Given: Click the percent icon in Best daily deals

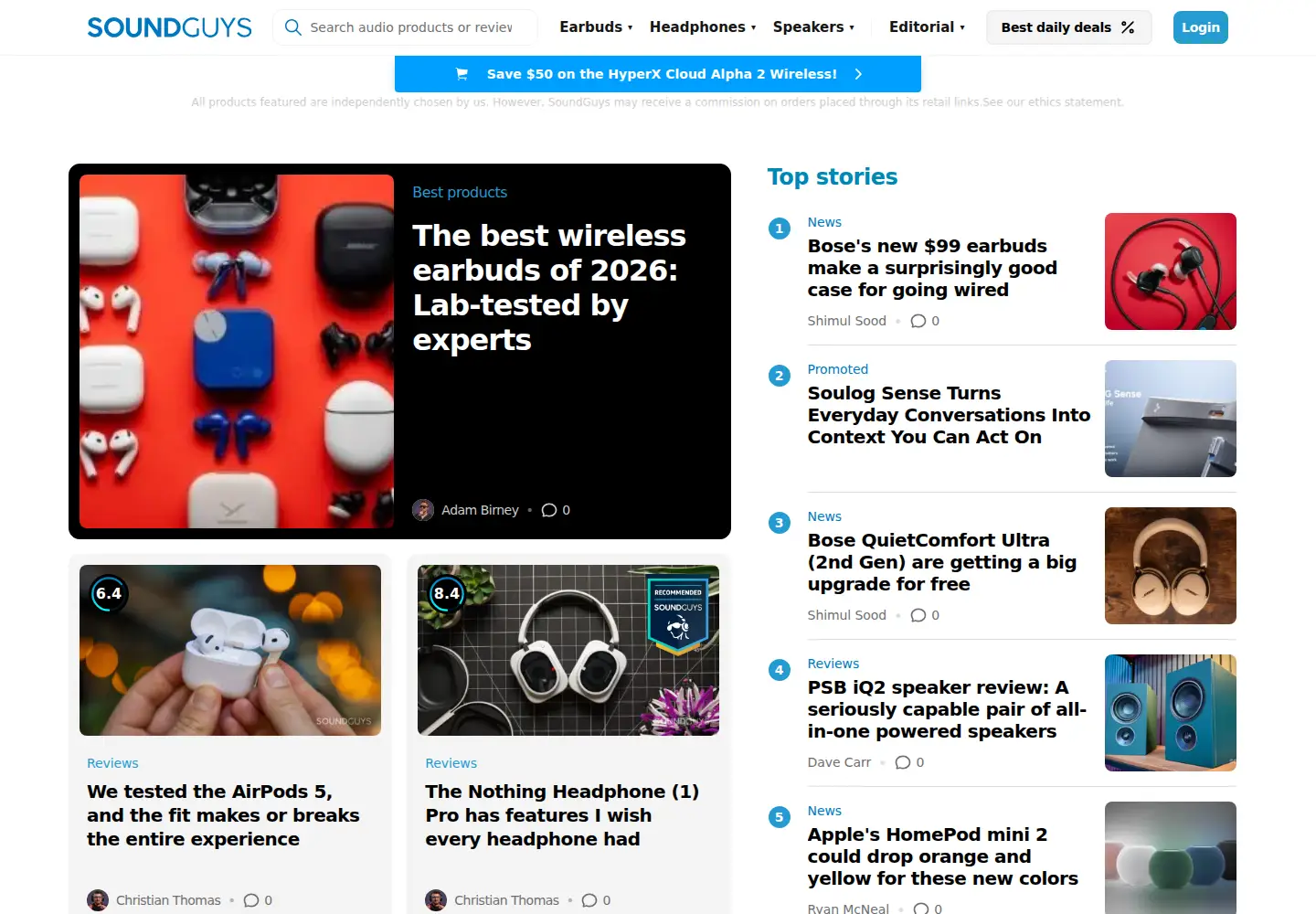Looking at the screenshot, I should point(1128,27).
